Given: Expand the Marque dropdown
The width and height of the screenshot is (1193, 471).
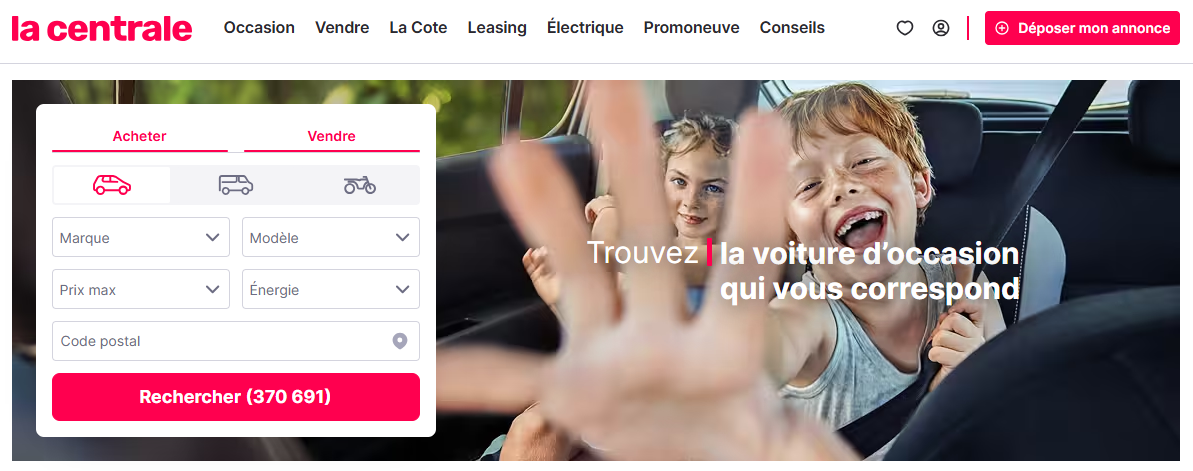Looking at the screenshot, I should pyautogui.click(x=141, y=237).
